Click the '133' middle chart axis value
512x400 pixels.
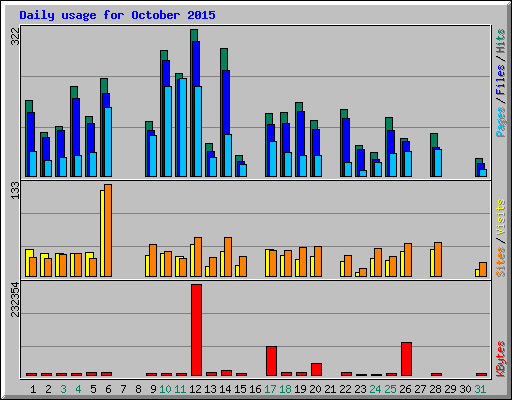15,191
